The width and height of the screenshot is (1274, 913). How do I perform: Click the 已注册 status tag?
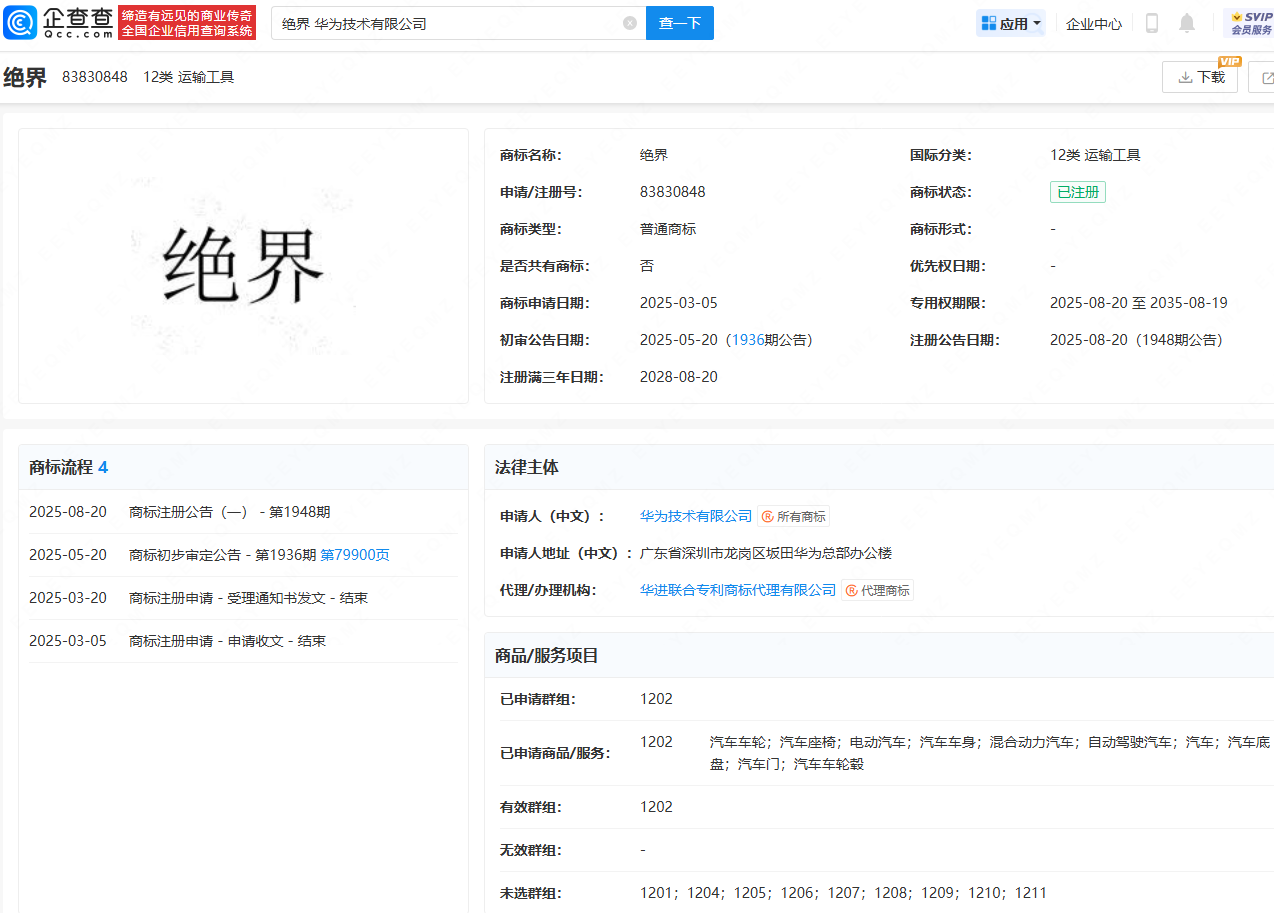pos(1077,192)
